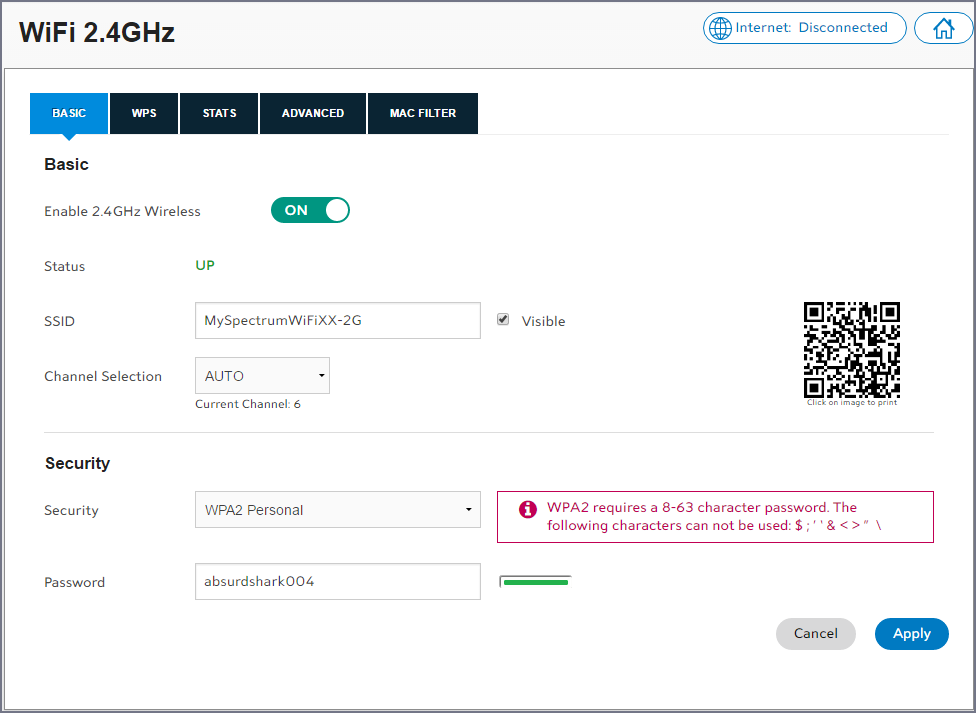Click the info icon in password warning
This screenshot has width=976, height=713.
coord(528,509)
